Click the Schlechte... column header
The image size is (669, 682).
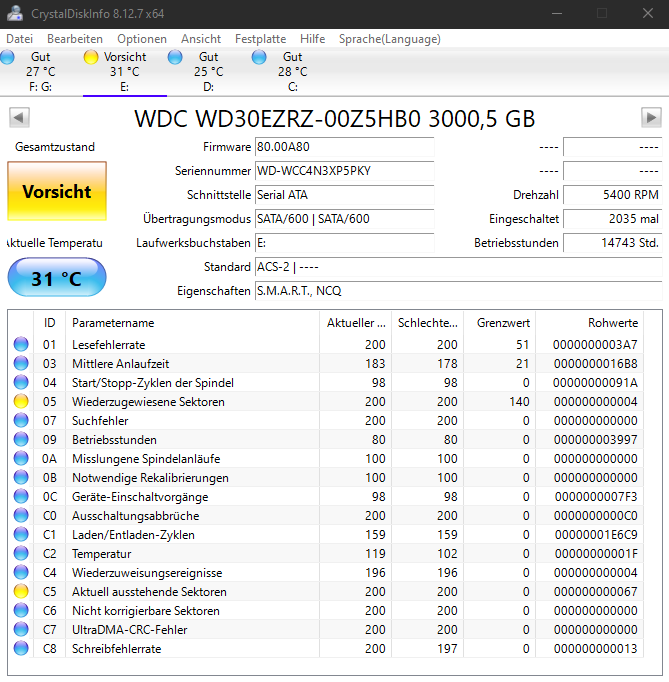[428, 323]
